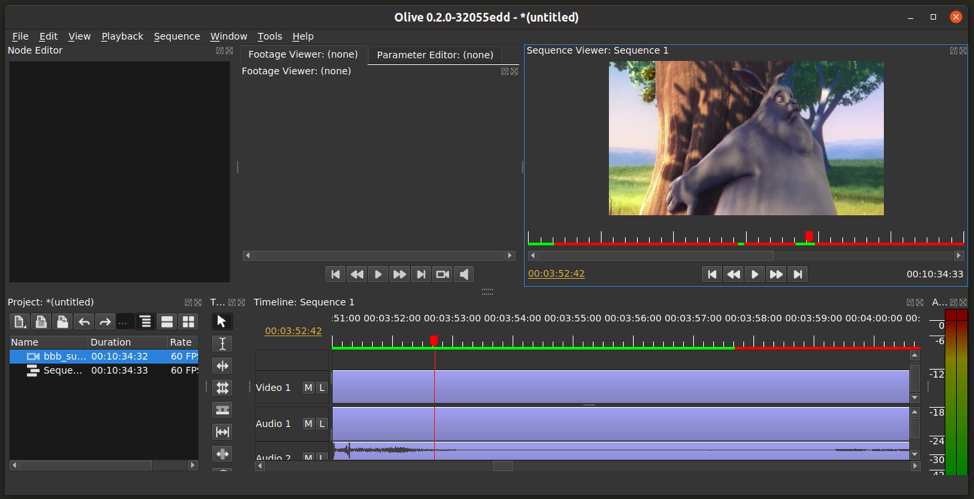Switch Project panel to tree list view
The width and height of the screenshot is (974, 499).
point(146,321)
